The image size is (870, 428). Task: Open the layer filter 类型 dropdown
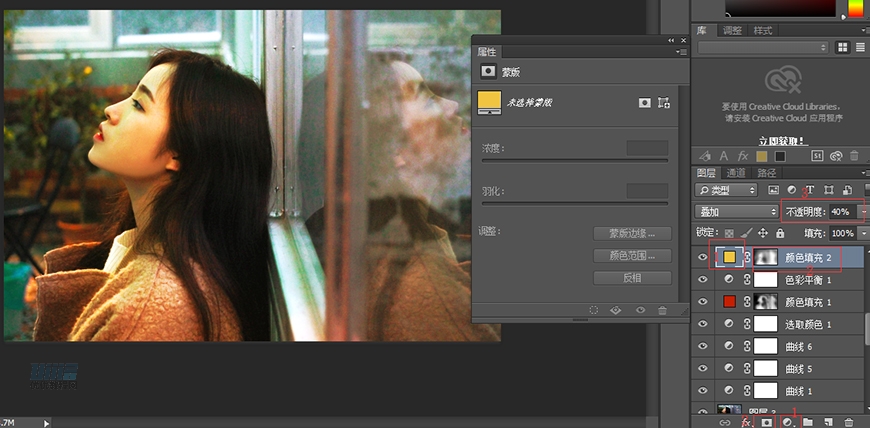tap(726, 190)
